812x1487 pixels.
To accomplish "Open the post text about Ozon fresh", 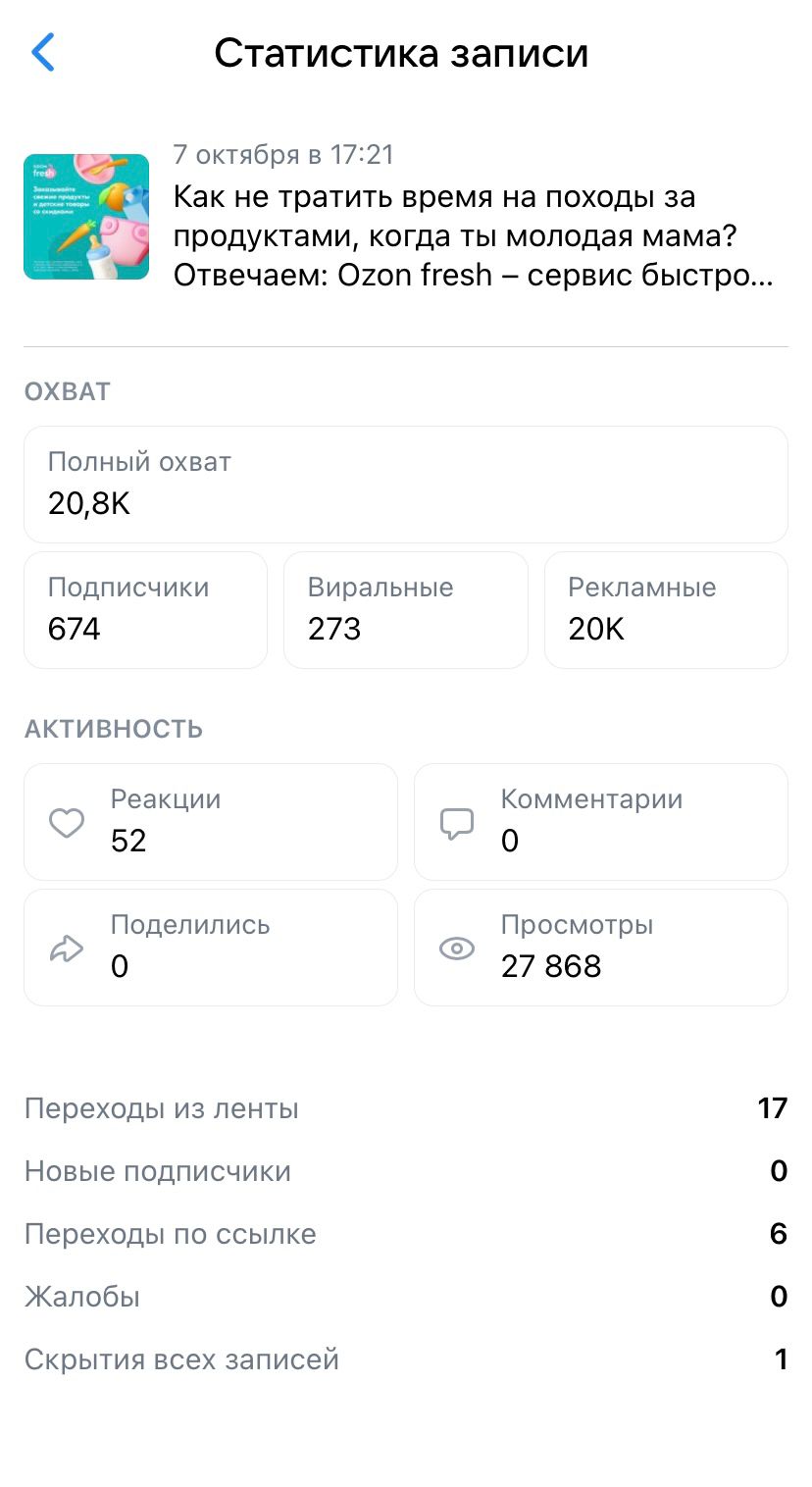I will tap(474, 236).
